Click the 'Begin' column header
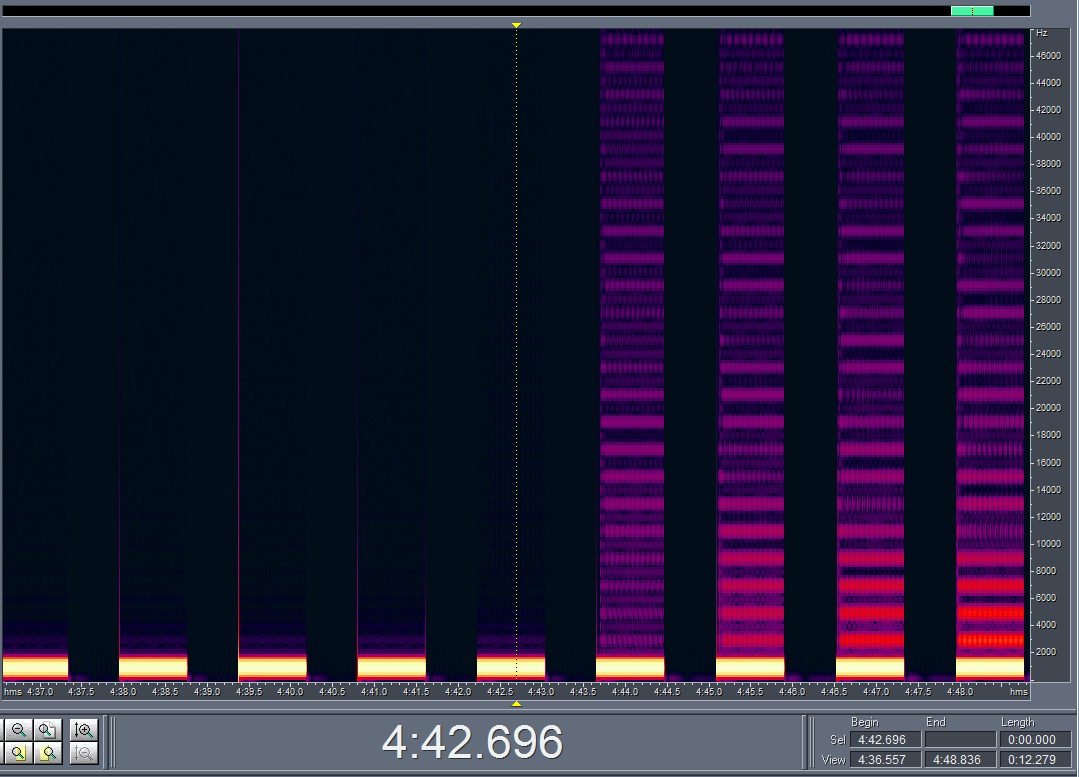1079x777 pixels. point(864,722)
